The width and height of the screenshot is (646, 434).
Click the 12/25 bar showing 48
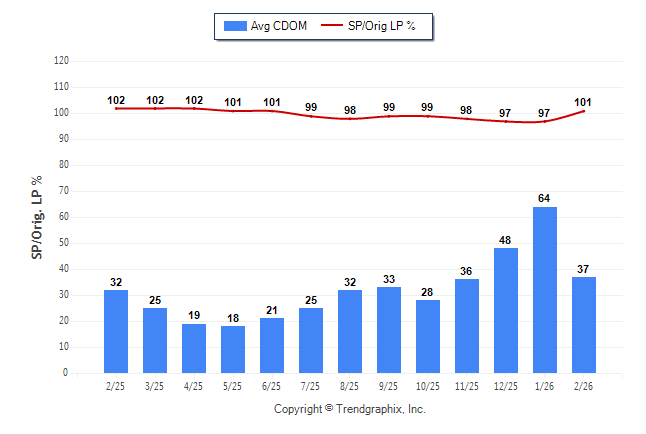point(506,310)
